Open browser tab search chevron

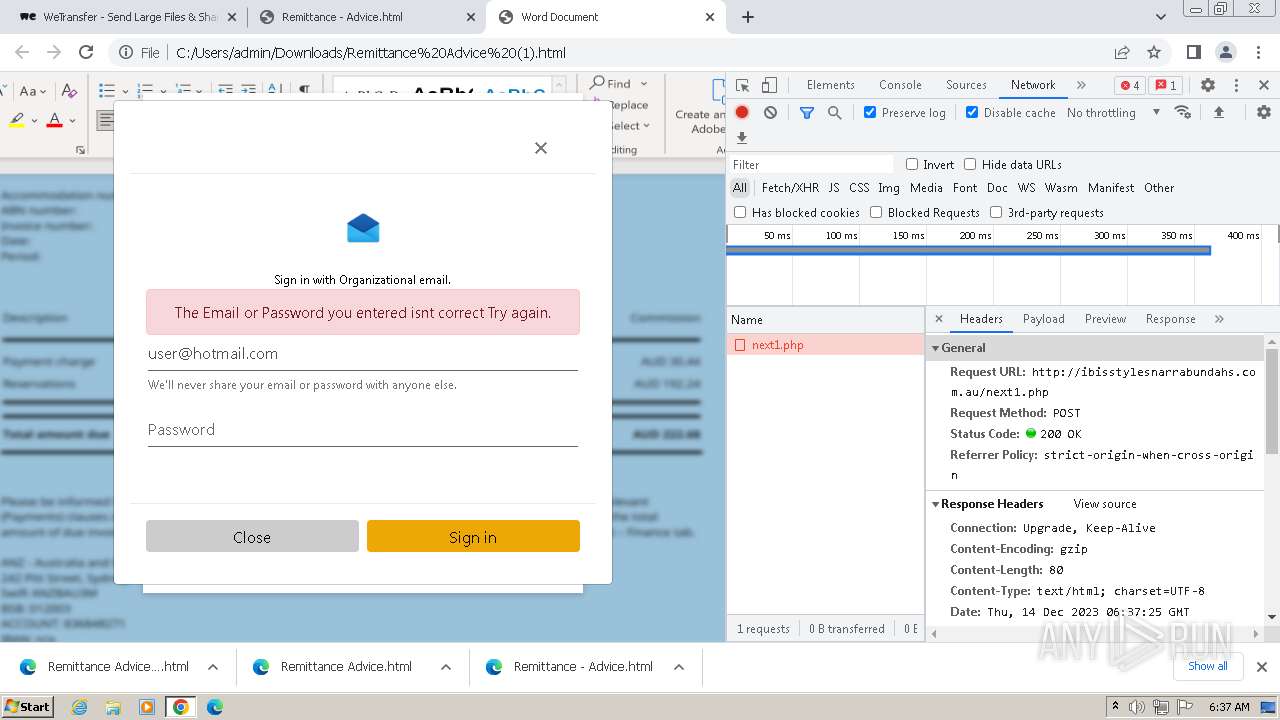(1161, 17)
